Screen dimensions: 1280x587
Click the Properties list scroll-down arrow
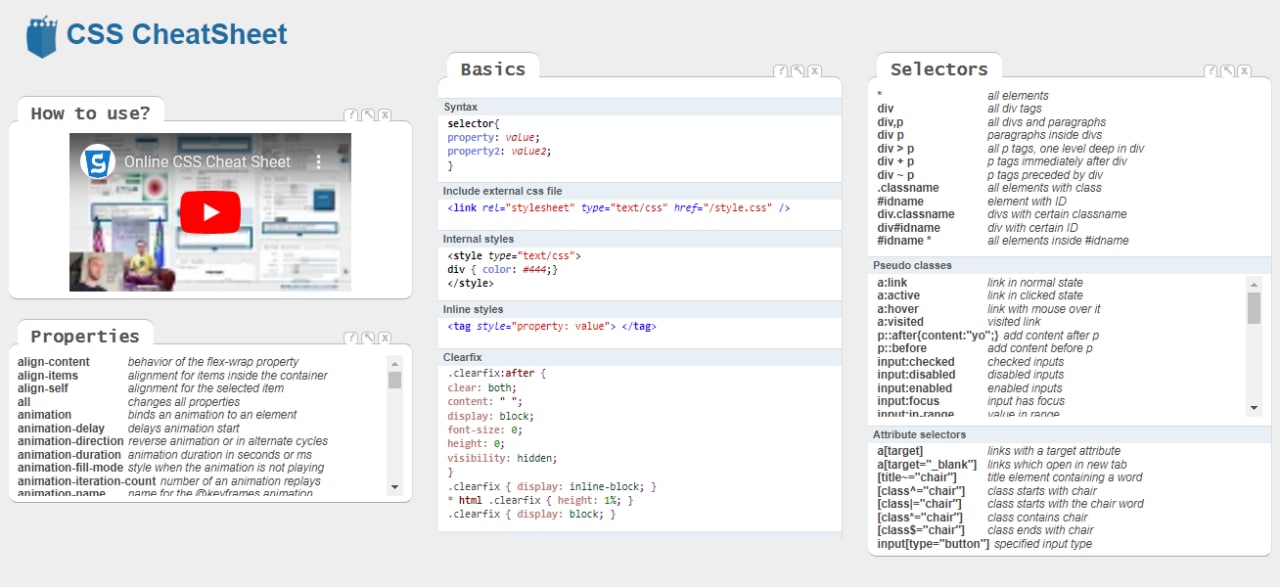pos(395,487)
